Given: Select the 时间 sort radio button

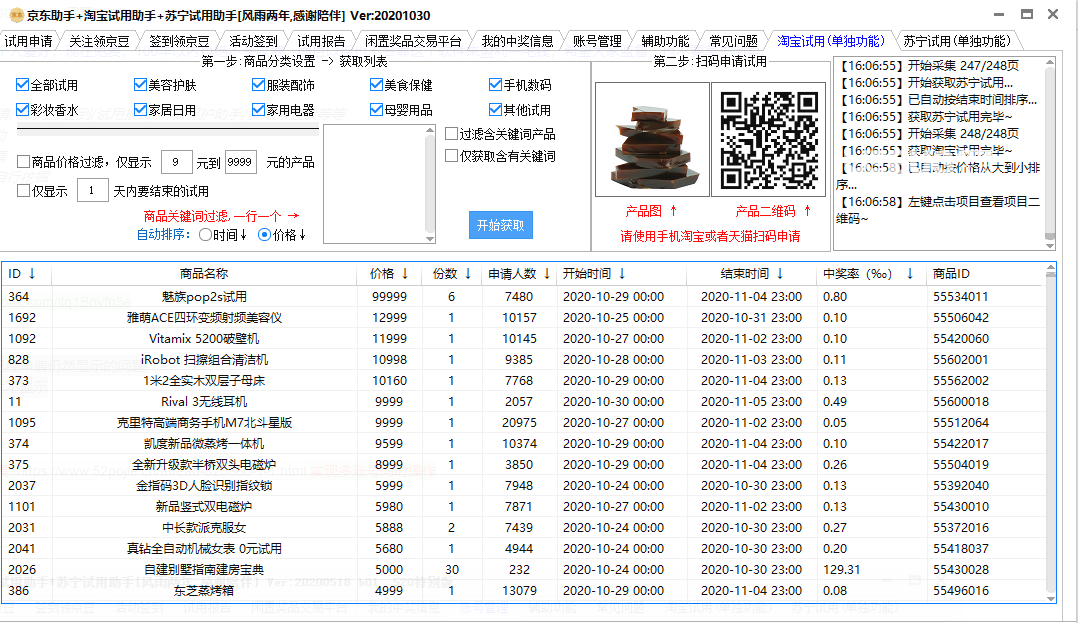Looking at the screenshot, I should [205, 234].
